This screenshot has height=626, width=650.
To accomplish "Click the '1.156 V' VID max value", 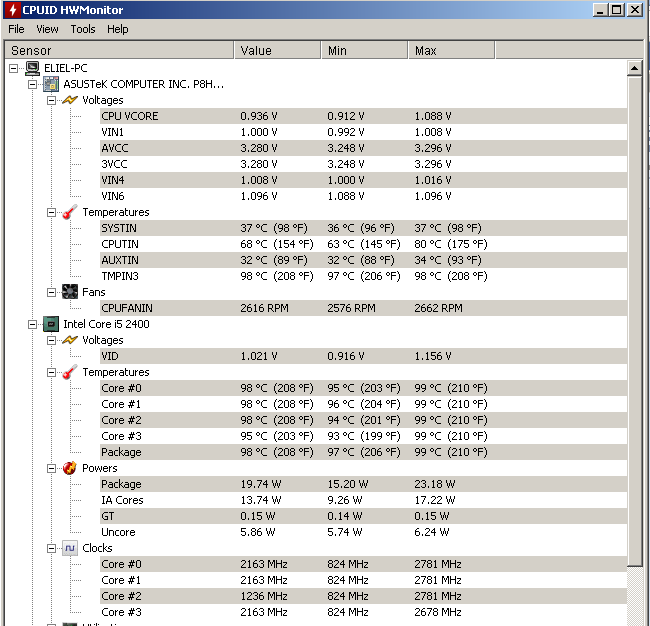I will pos(433,356).
